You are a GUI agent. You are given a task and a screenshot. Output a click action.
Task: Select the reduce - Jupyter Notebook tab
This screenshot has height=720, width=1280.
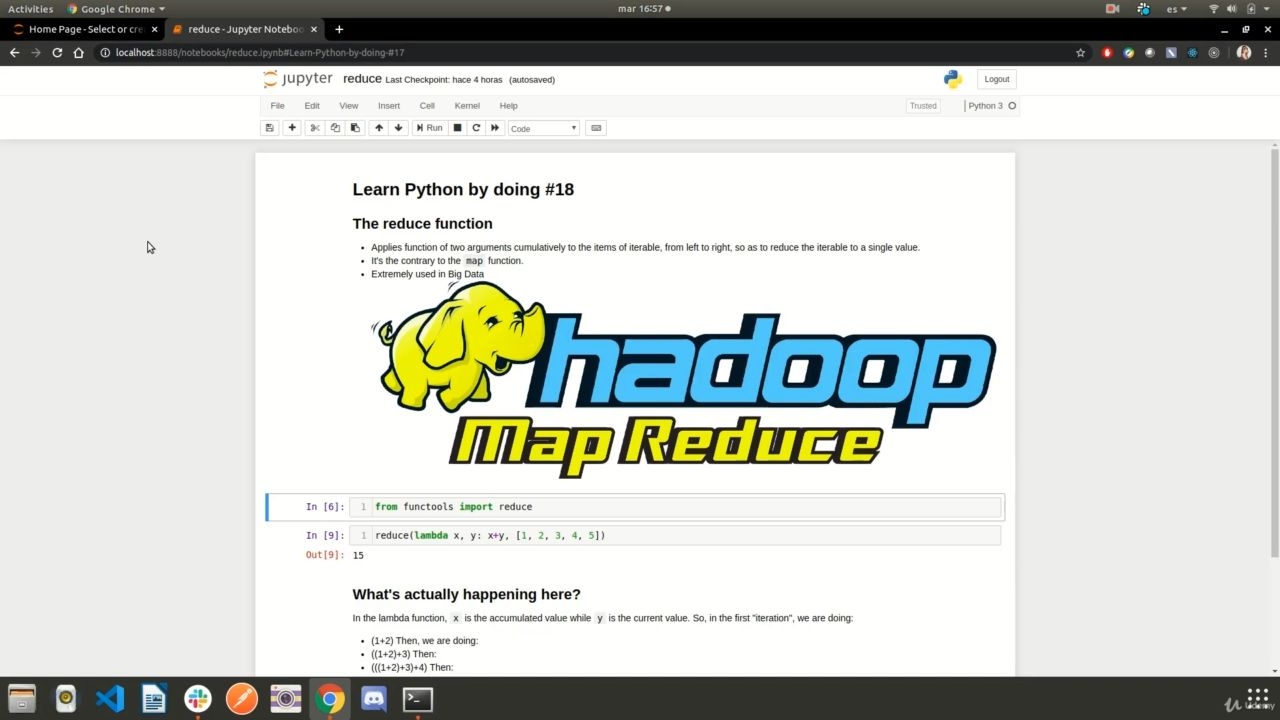click(x=244, y=29)
